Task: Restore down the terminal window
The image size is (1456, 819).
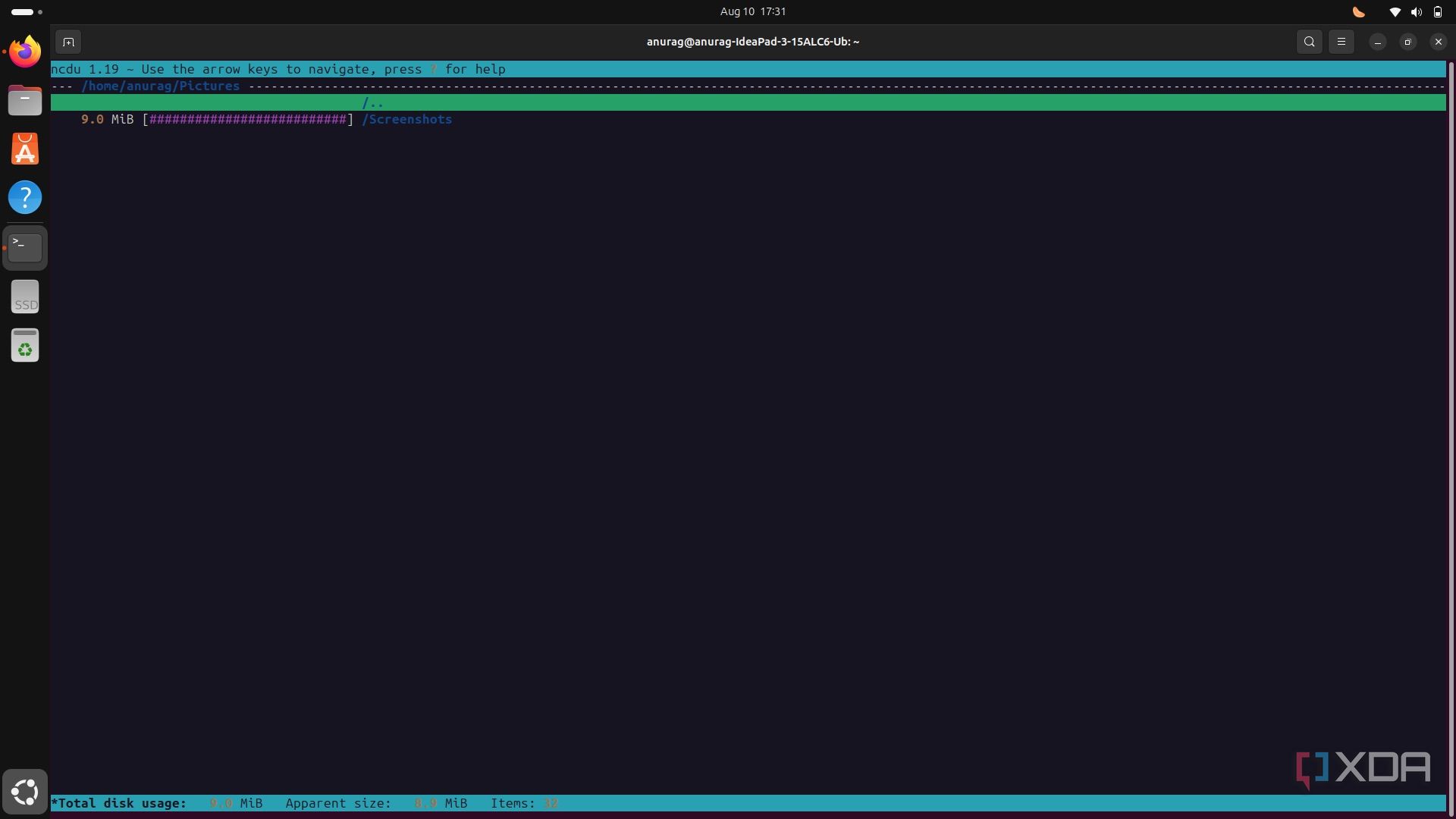Action: [x=1408, y=42]
